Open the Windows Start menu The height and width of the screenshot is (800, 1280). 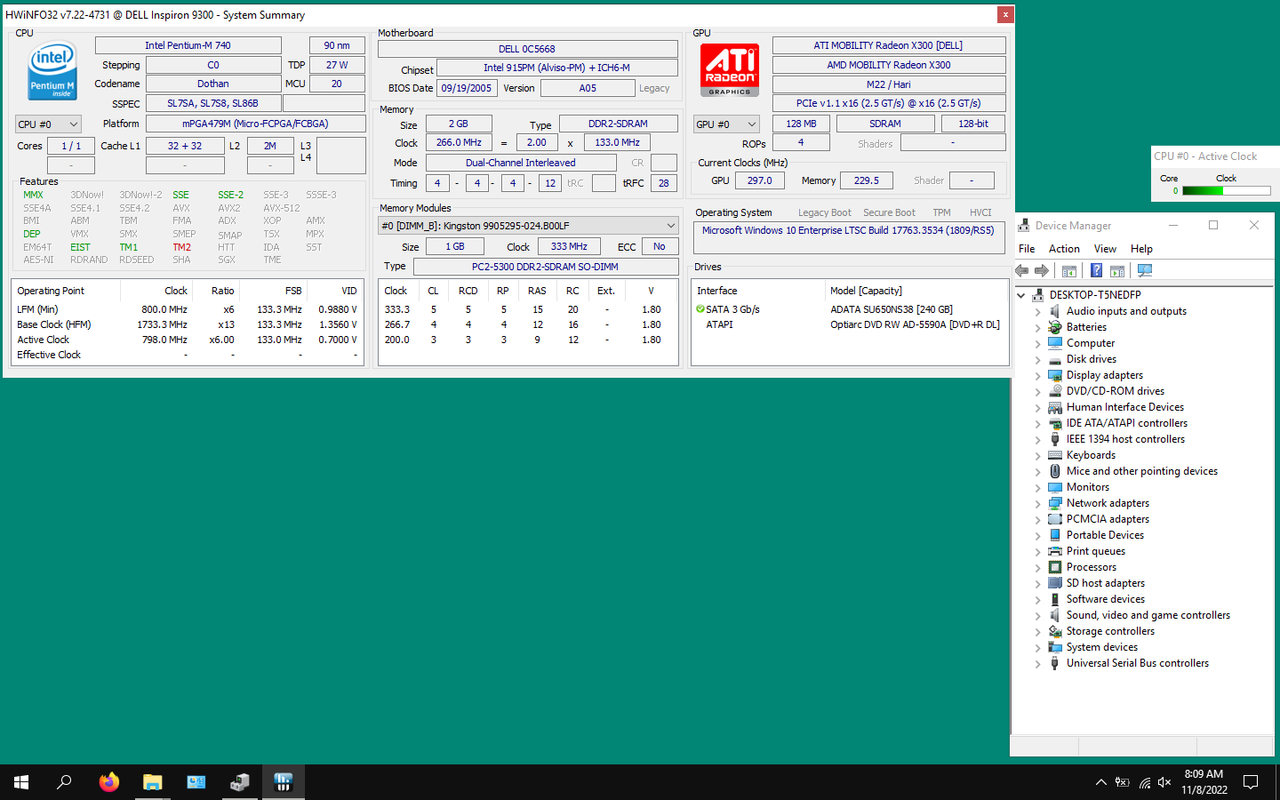21,782
